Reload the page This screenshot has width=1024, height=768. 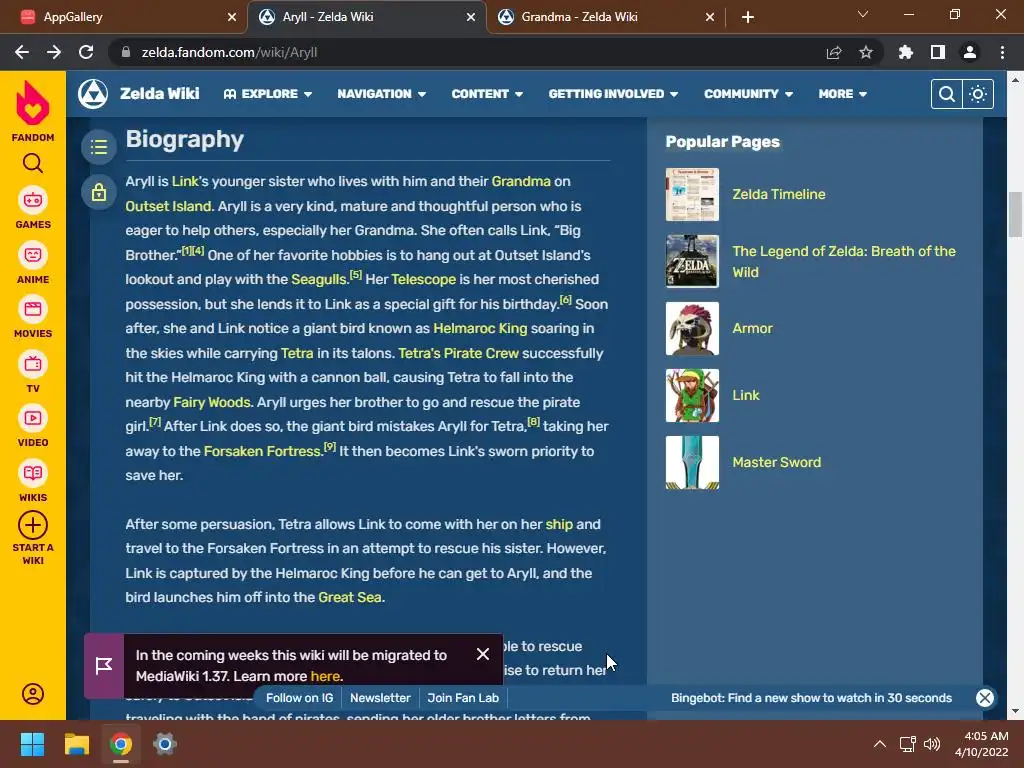click(86, 52)
